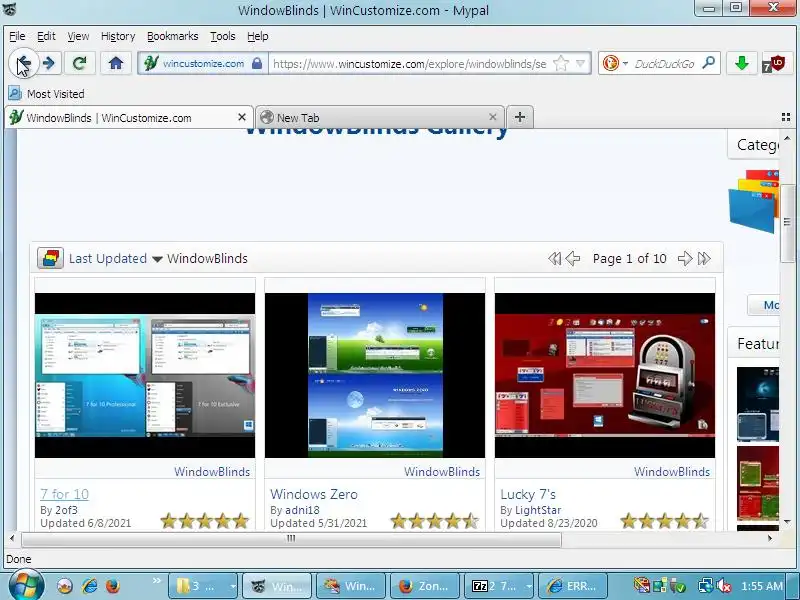The image size is (800, 600).
Task: Close the WindowBlinds tab
Action: (x=242, y=117)
